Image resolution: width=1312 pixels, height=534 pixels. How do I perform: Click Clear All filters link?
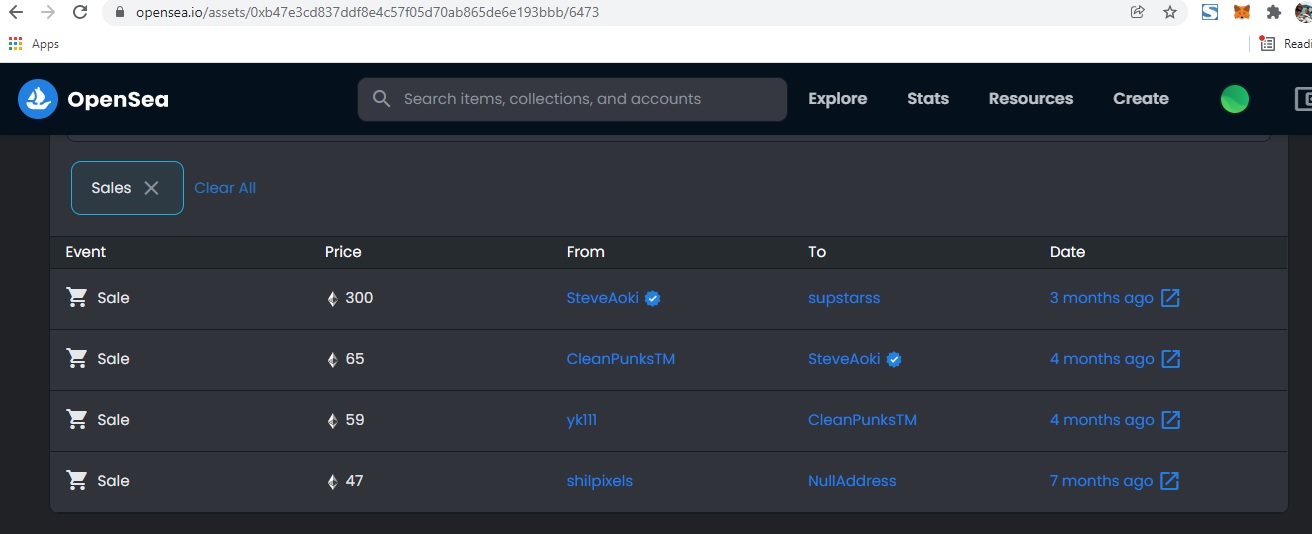pos(225,188)
